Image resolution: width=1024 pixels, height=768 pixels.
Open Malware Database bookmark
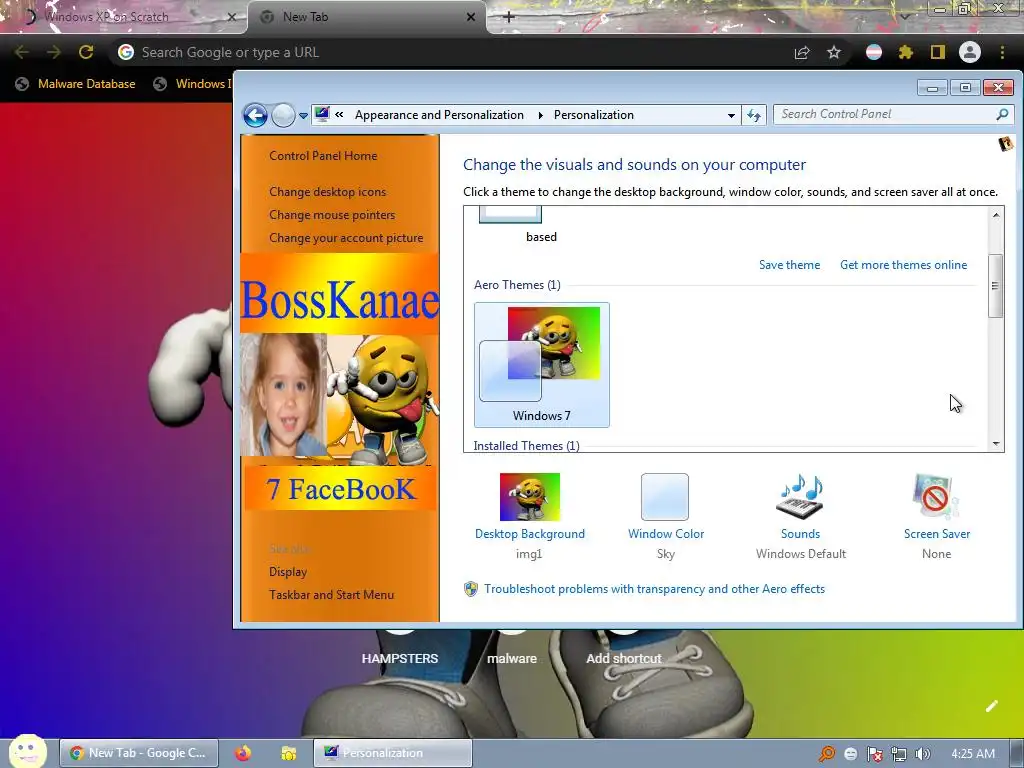[x=75, y=84]
